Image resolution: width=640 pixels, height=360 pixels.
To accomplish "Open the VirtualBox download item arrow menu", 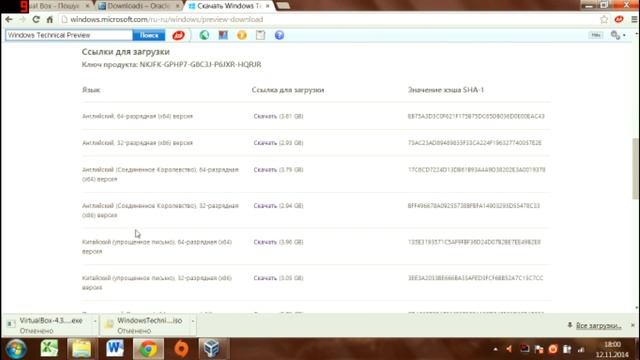I will click(95, 321).
